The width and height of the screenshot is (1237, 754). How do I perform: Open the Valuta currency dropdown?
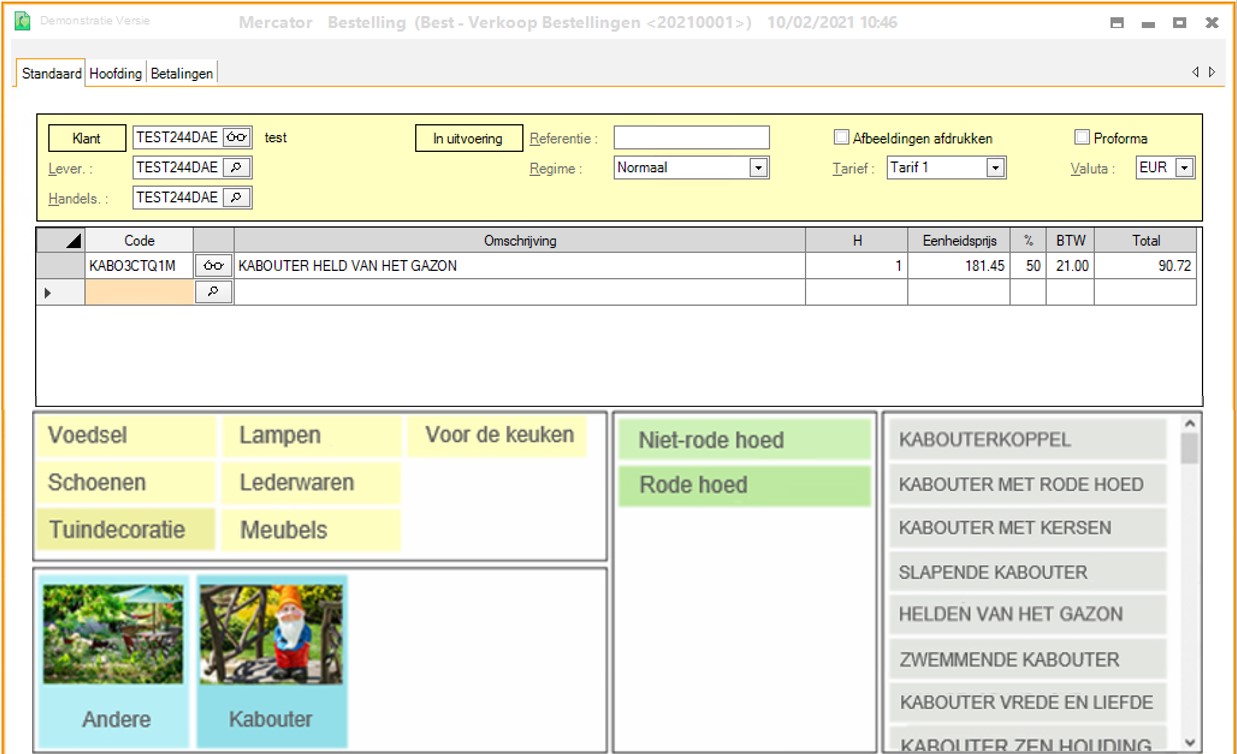click(x=1185, y=168)
